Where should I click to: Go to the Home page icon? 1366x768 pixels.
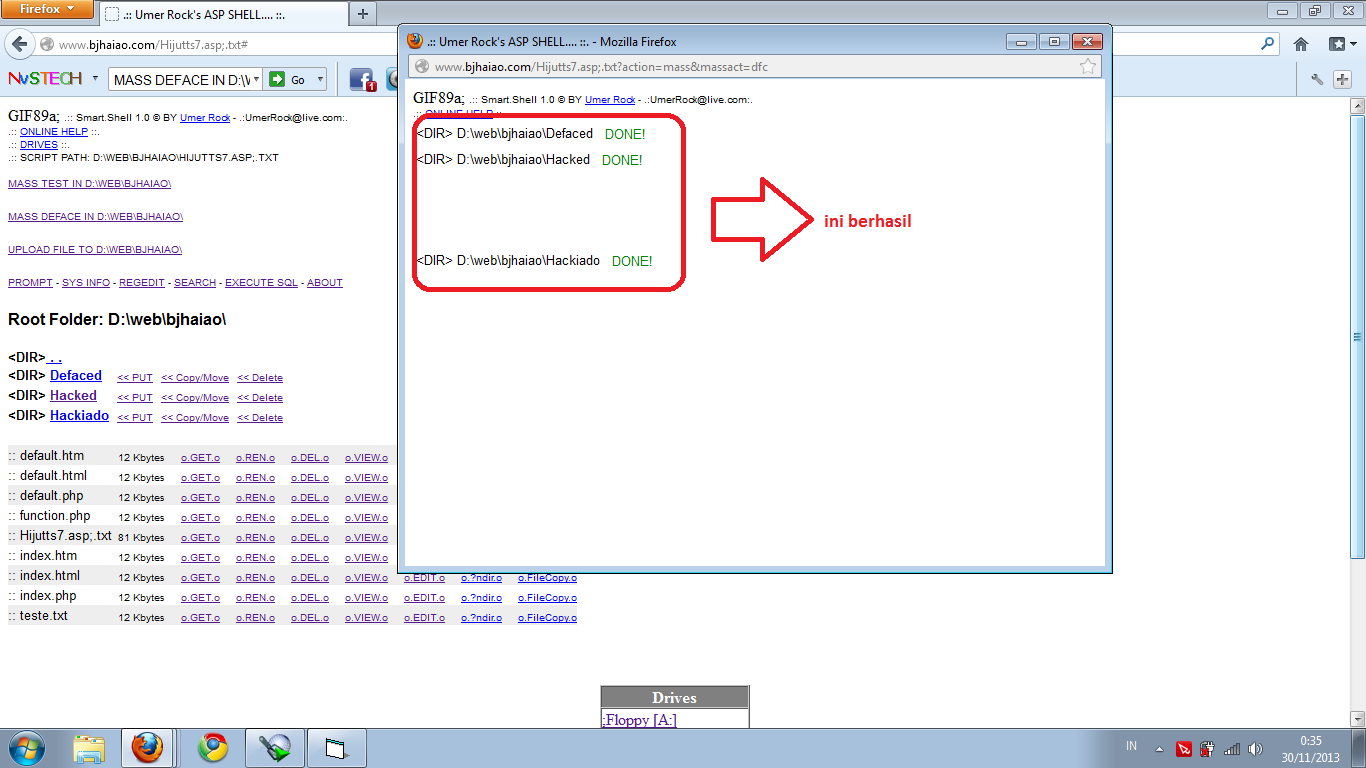pyautogui.click(x=1301, y=45)
